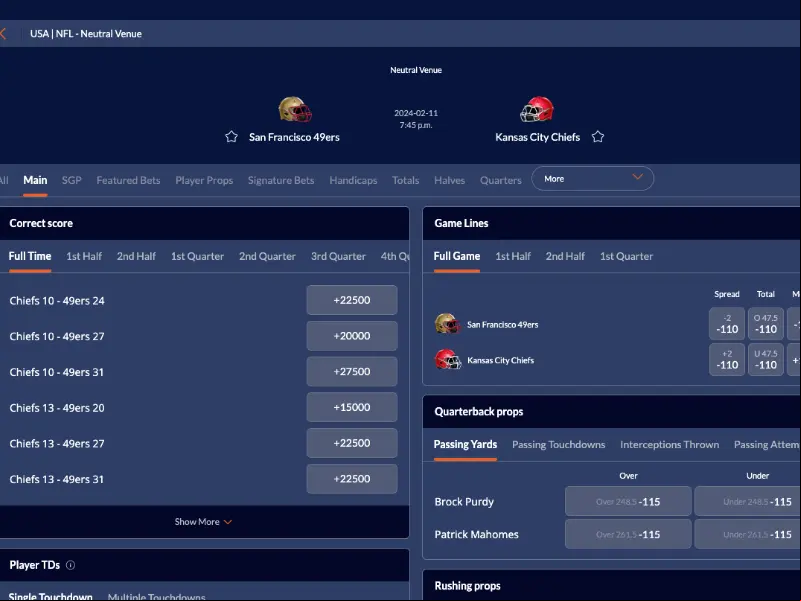Switch to Passing Touchdowns tab
The height and width of the screenshot is (601, 801).
point(558,444)
